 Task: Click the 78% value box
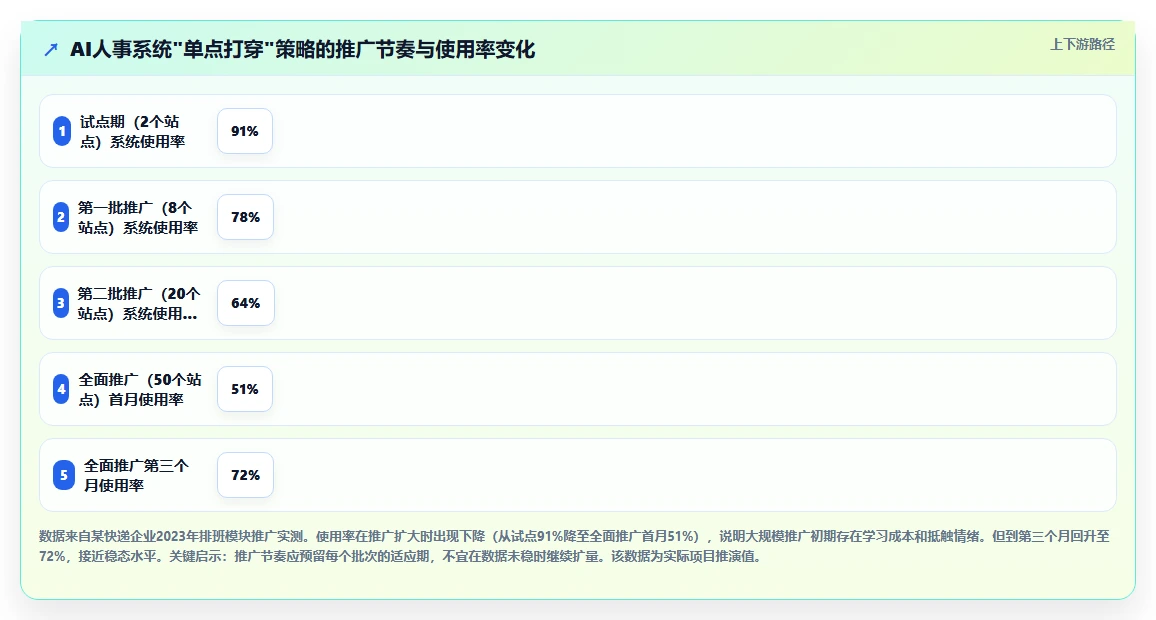tap(246, 217)
